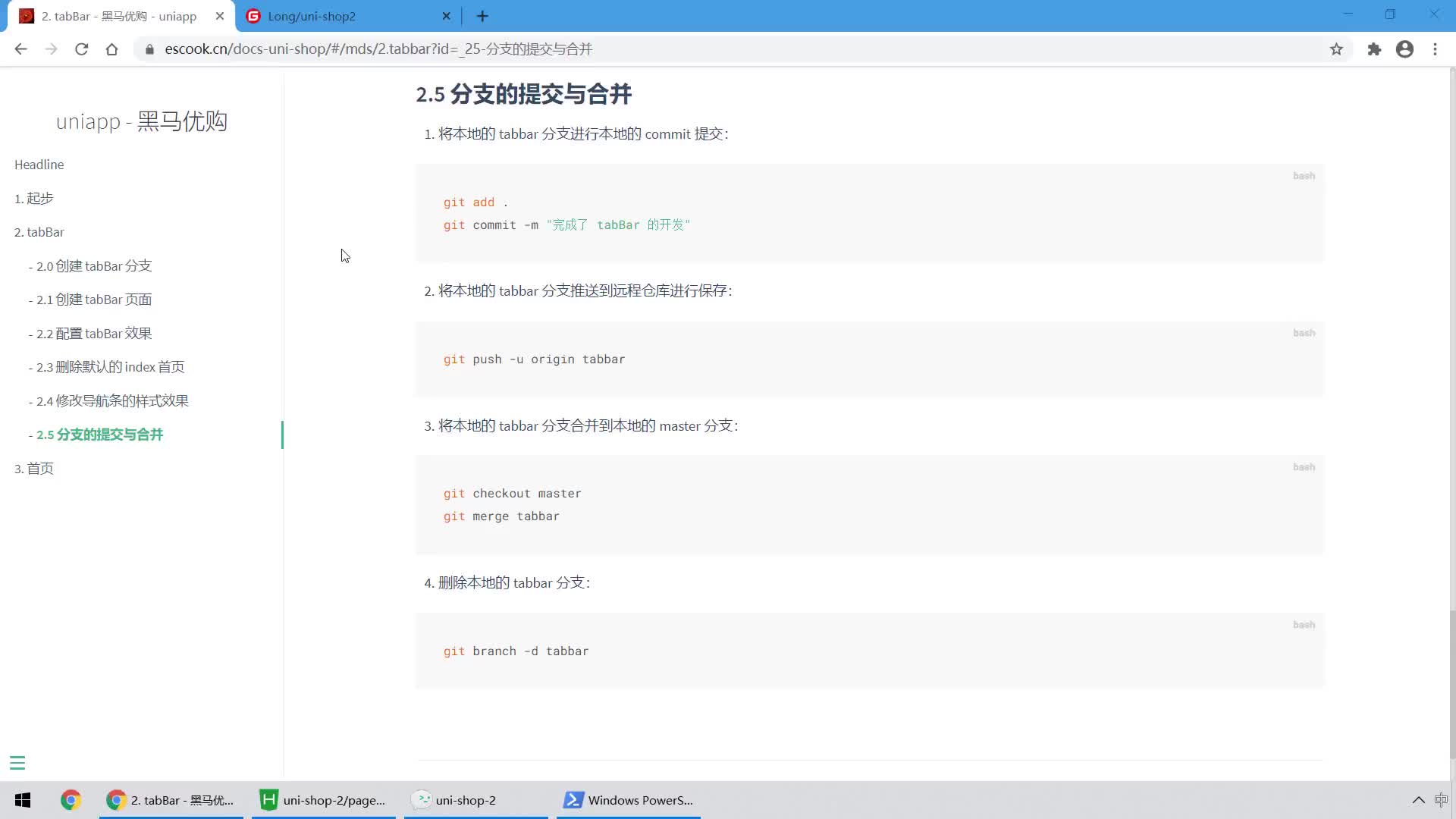Open the Extensions puzzle icon
This screenshot has height=819, width=1456.
(x=1374, y=49)
